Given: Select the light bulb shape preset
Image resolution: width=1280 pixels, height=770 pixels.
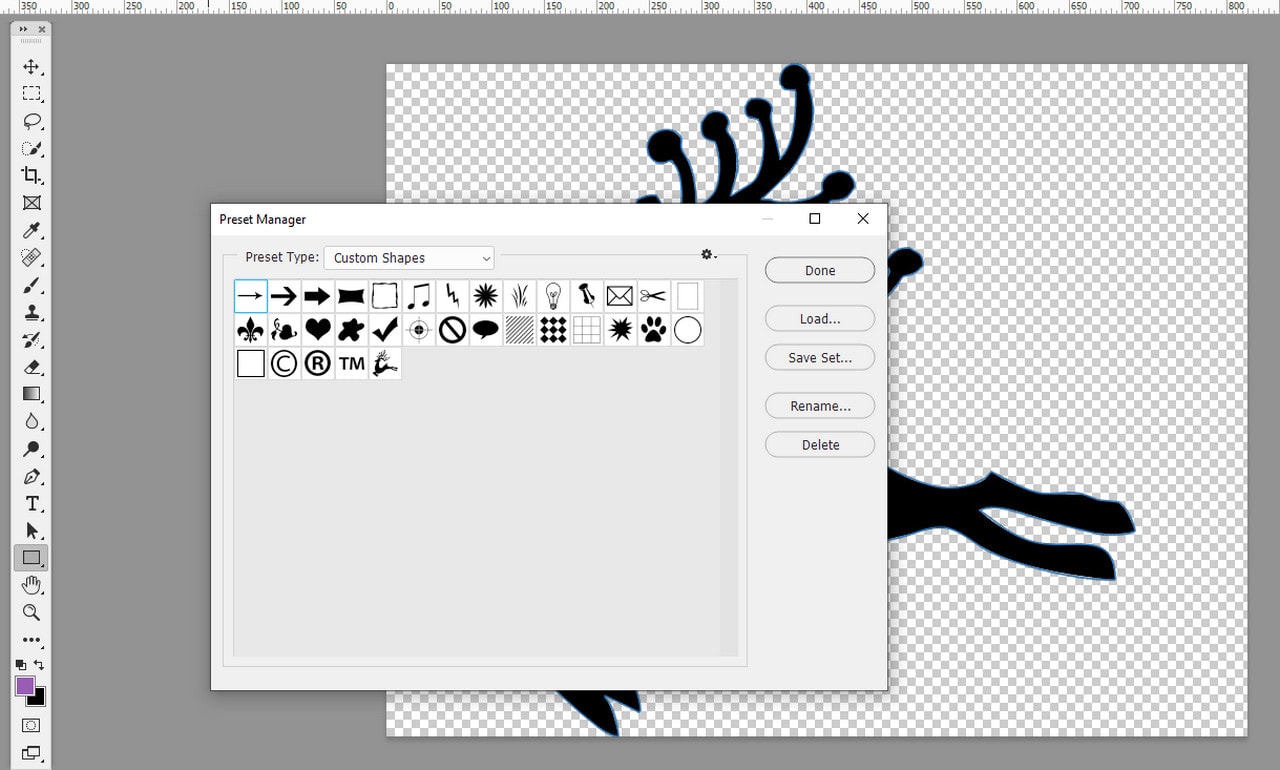Looking at the screenshot, I should [x=553, y=296].
